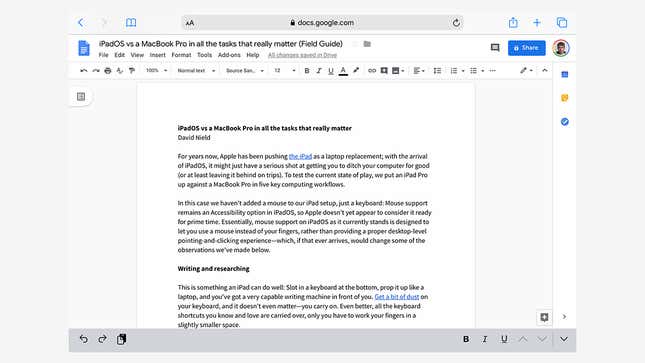Undo with the Docs toolbar undo arrow
The image size is (645, 363).
tap(84, 71)
